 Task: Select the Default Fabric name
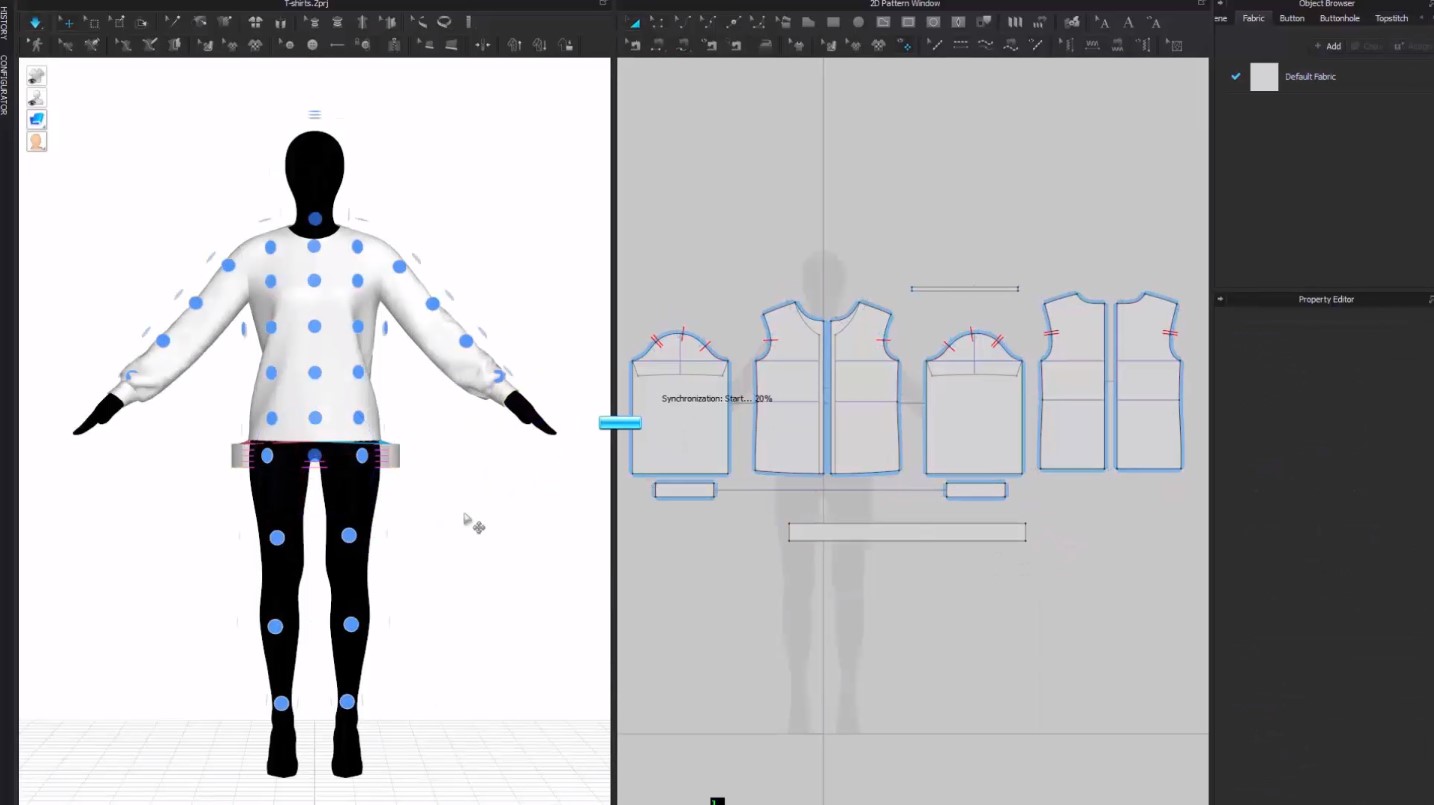click(1310, 77)
